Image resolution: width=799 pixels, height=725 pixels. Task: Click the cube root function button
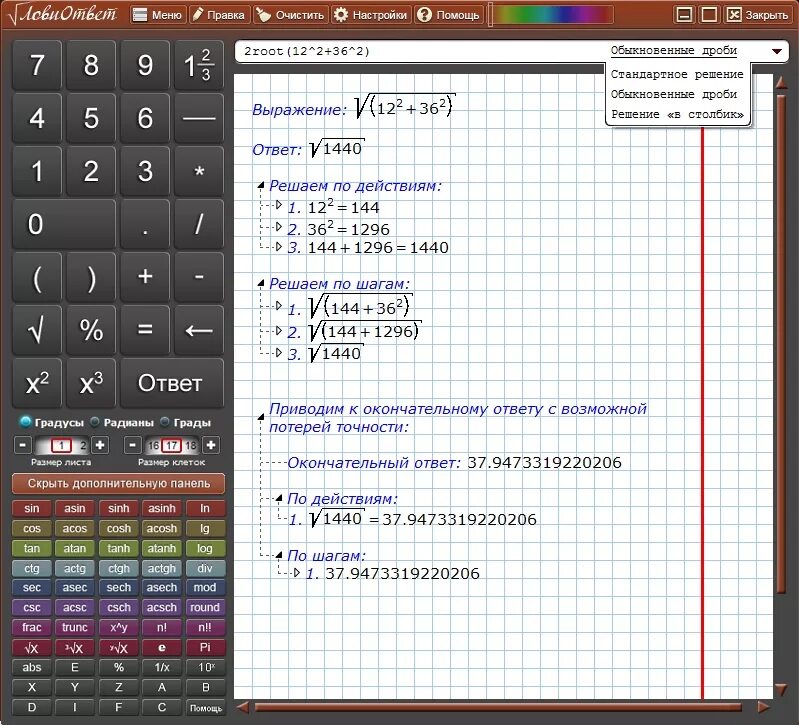pos(75,648)
